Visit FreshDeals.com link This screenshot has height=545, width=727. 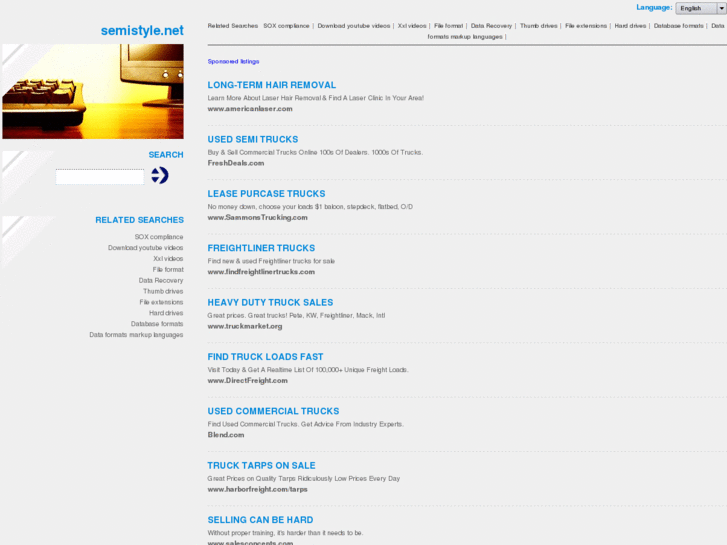[x=236, y=163]
